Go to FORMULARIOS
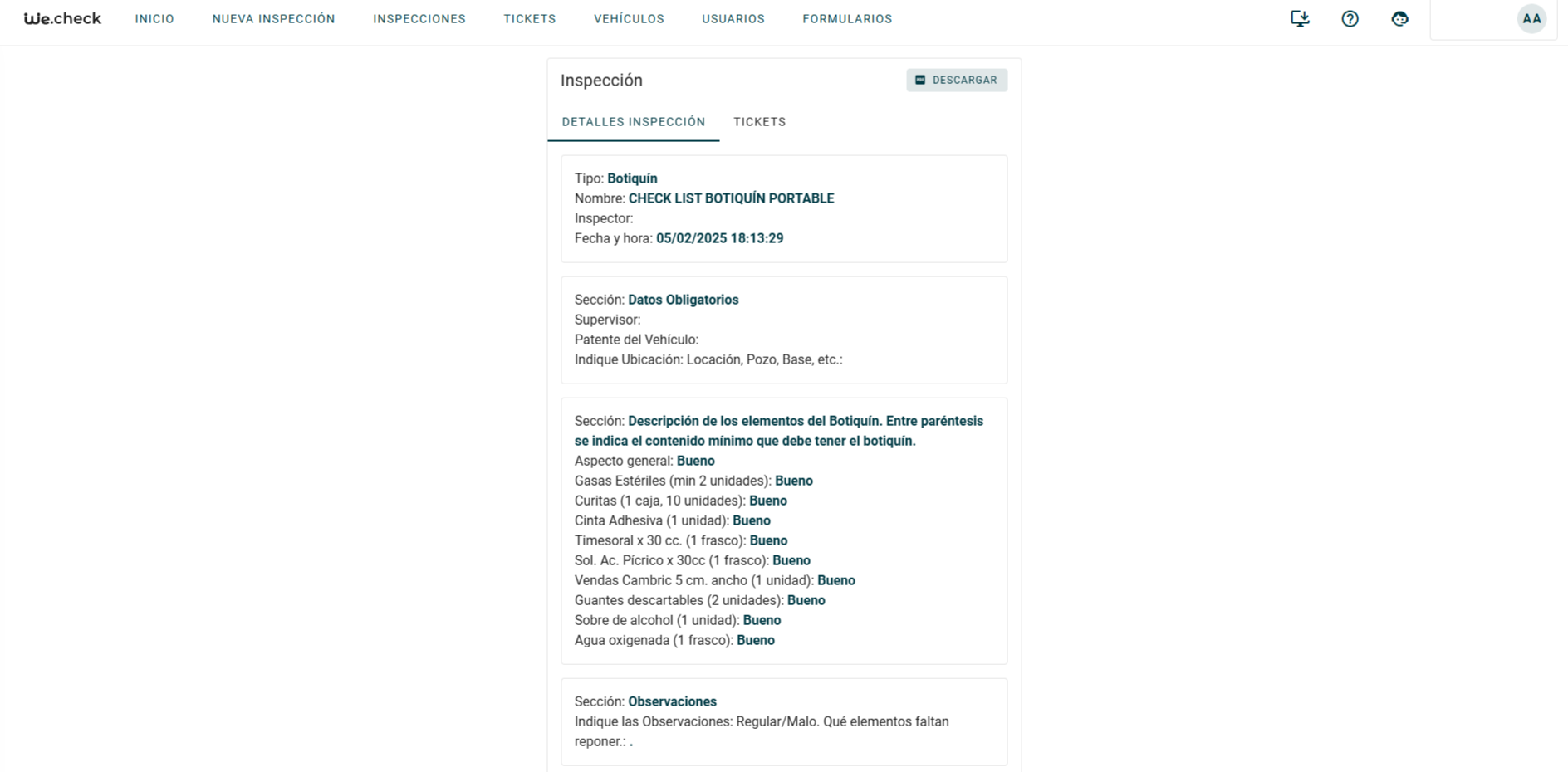The image size is (1568, 772). [846, 19]
